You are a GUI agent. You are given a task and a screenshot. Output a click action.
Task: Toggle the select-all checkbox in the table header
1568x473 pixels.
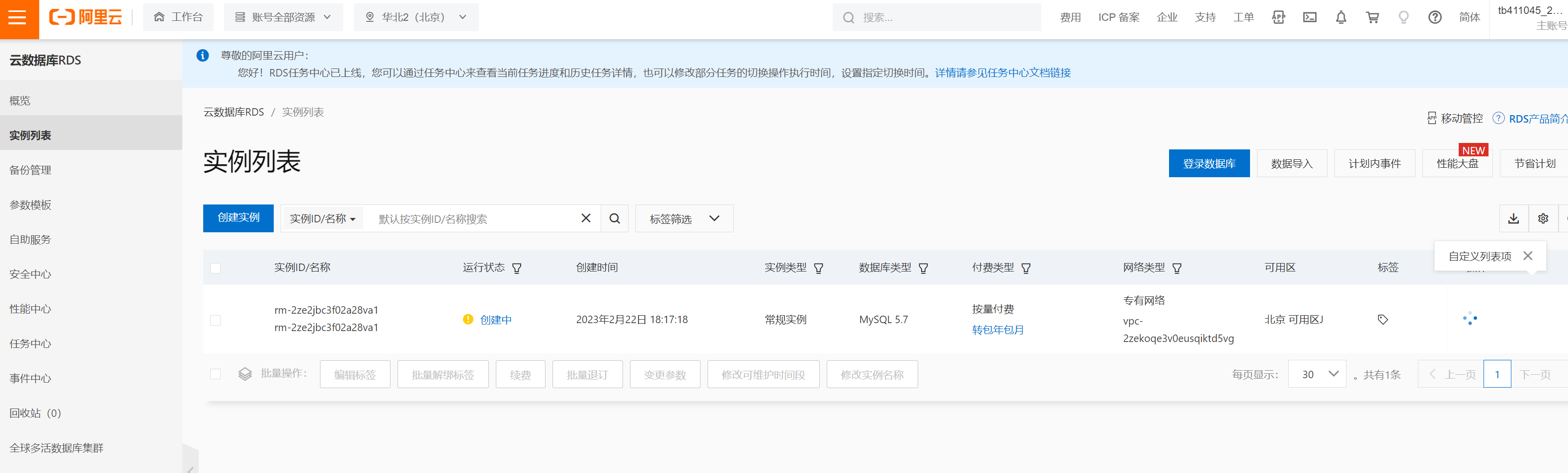[x=216, y=268]
